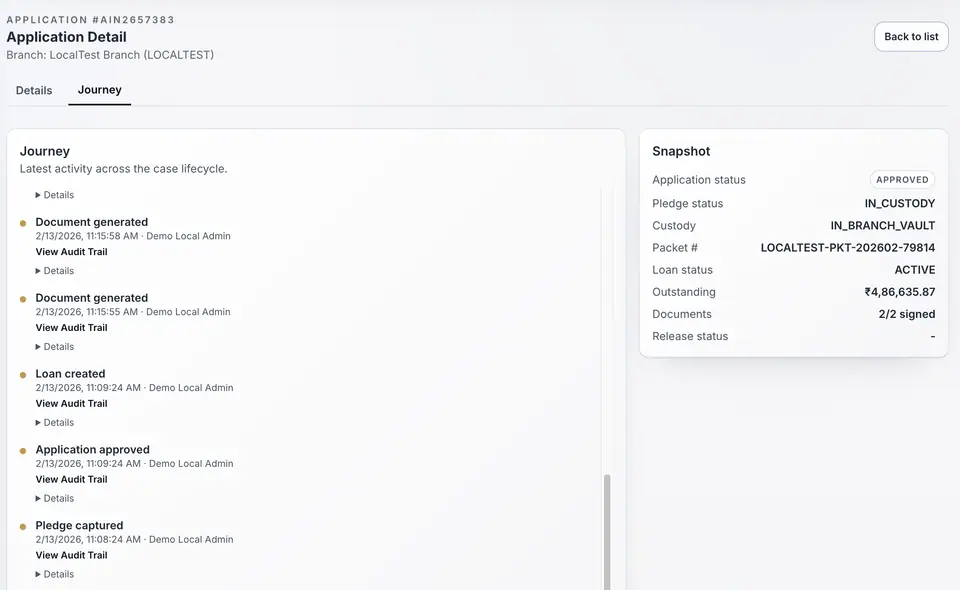Image resolution: width=960 pixels, height=590 pixels.
Task: Switch to the Details tab
Action: (33, 90)
